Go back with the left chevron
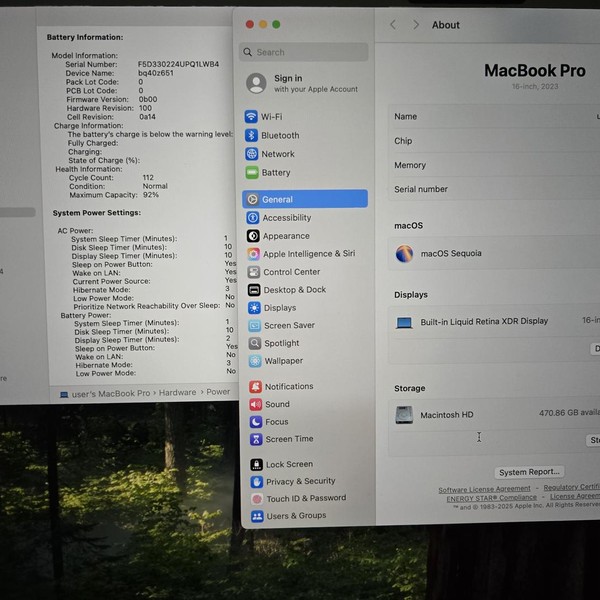This screenshot has width=600, height=600. [393, 25]
